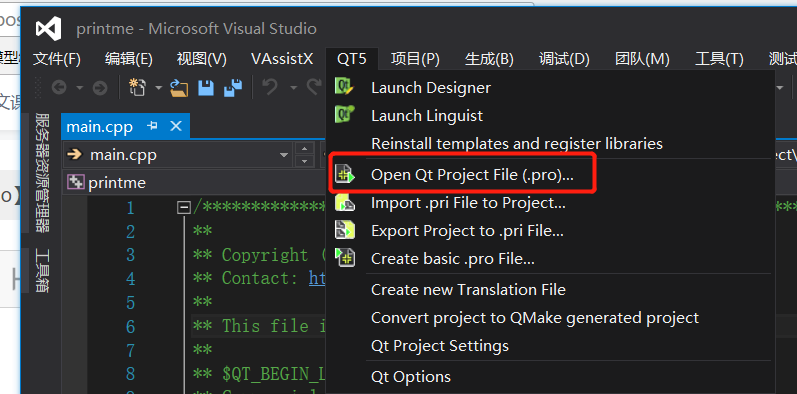Click the Save file toolbar icon
This screenshot has width=797, height=394.
click(x=205, y=88)
